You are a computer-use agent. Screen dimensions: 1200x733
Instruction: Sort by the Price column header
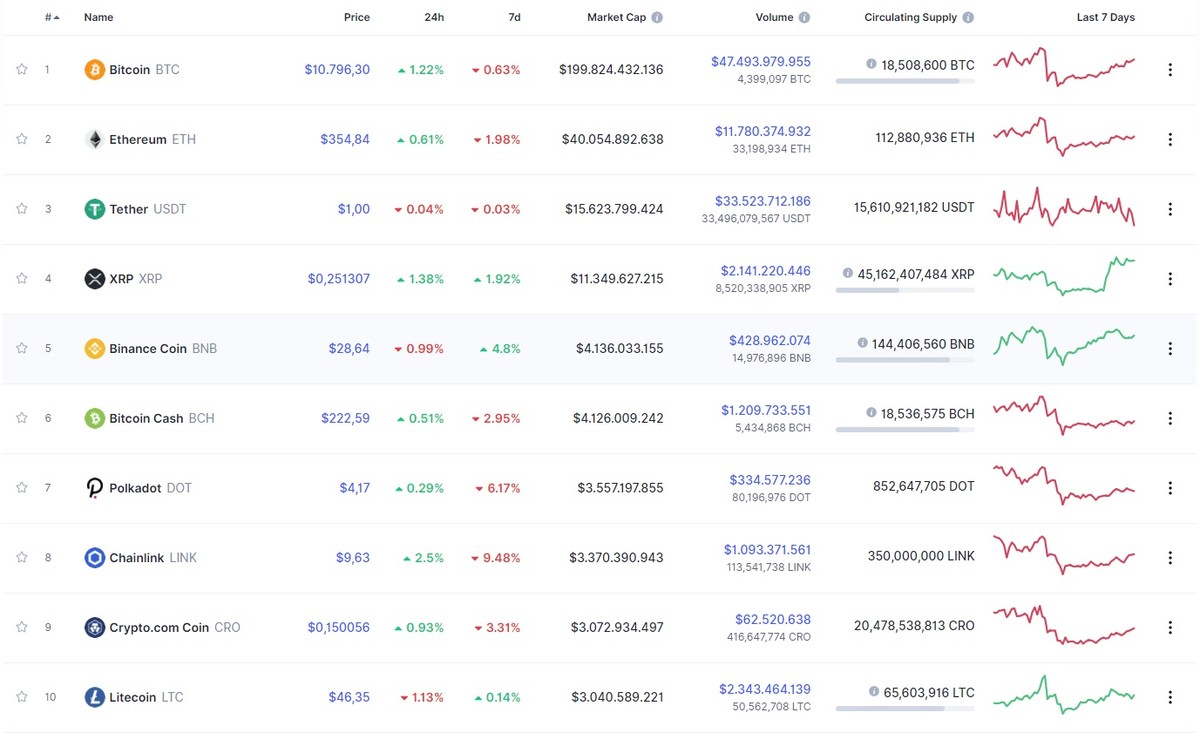pos(357,17)
